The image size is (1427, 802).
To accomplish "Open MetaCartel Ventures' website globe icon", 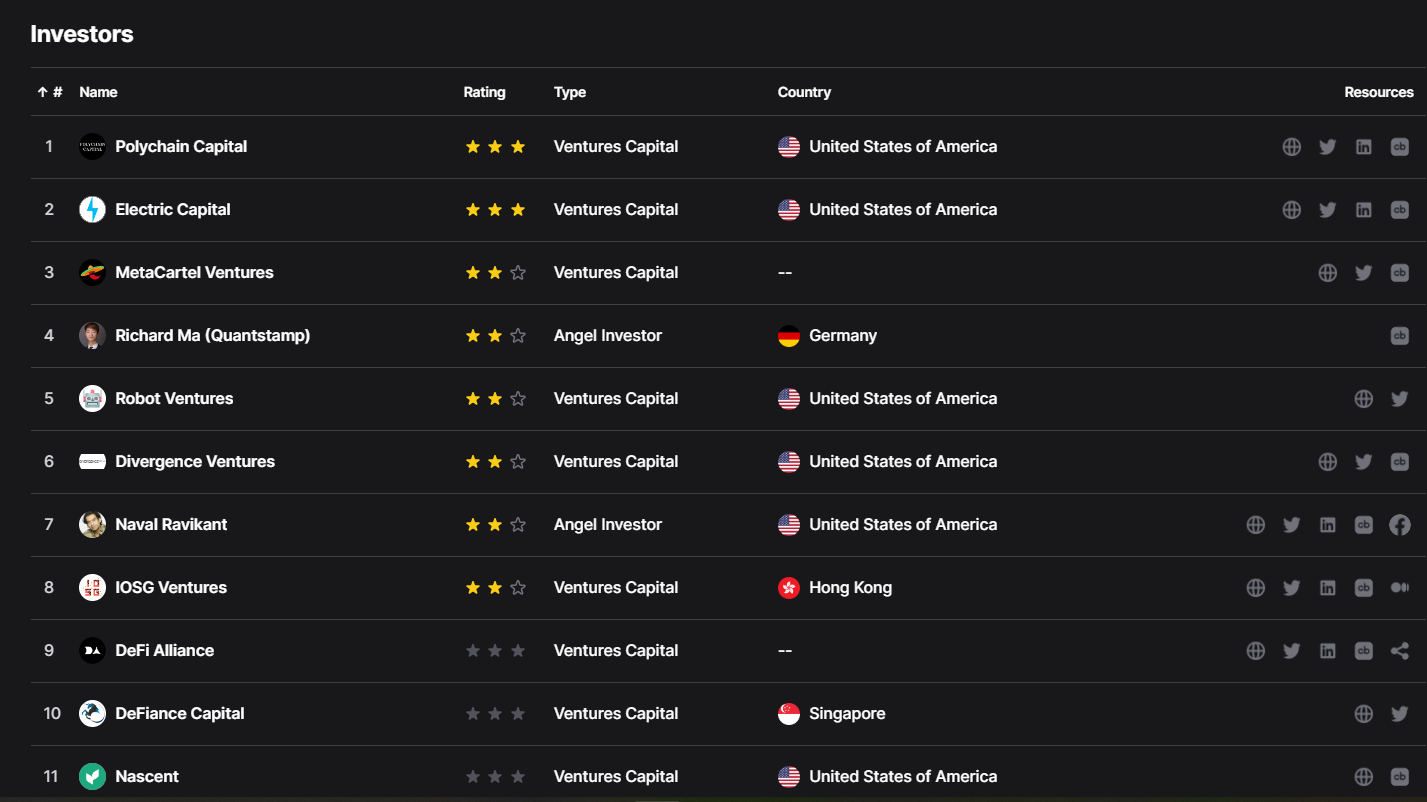I will (1327, 273).
